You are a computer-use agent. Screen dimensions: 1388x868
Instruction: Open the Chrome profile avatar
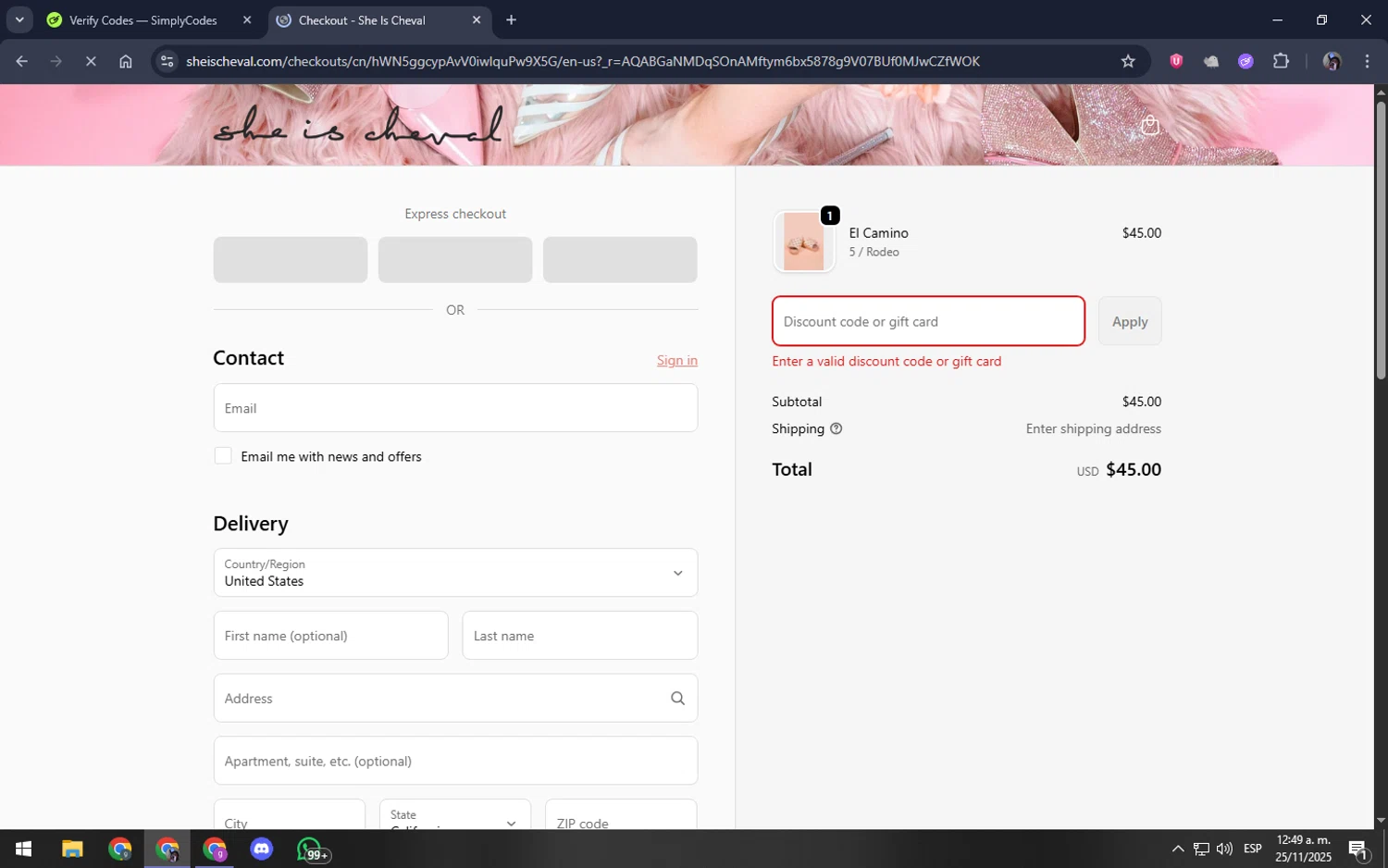pyautogui.click(x=1332, y=61)
